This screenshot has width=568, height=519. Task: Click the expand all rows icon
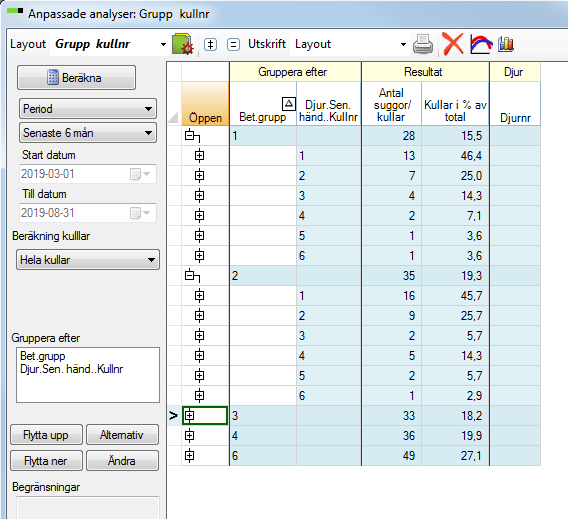(210, 45)
